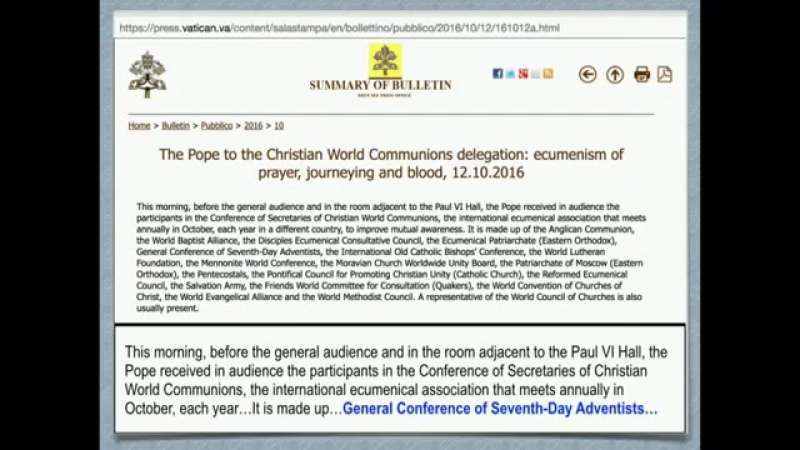Click the yellow Summary of Bulletin emblem
Viewport: 800px width, 450px height.
point(385,61)
